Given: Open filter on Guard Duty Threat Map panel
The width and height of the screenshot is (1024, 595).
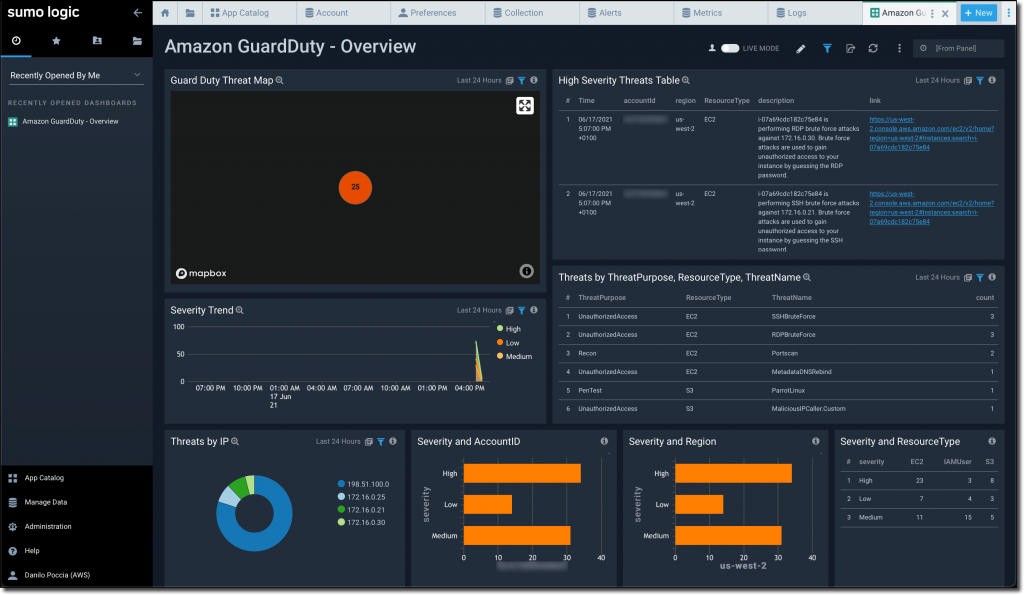Looking at the screenshot, I should click(x=522, y=80).
